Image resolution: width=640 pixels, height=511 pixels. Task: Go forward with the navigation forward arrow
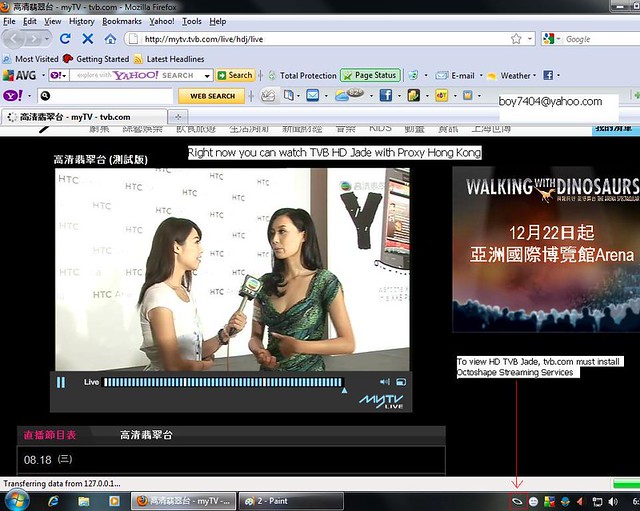pyautogui.click(x=34, y=39)
